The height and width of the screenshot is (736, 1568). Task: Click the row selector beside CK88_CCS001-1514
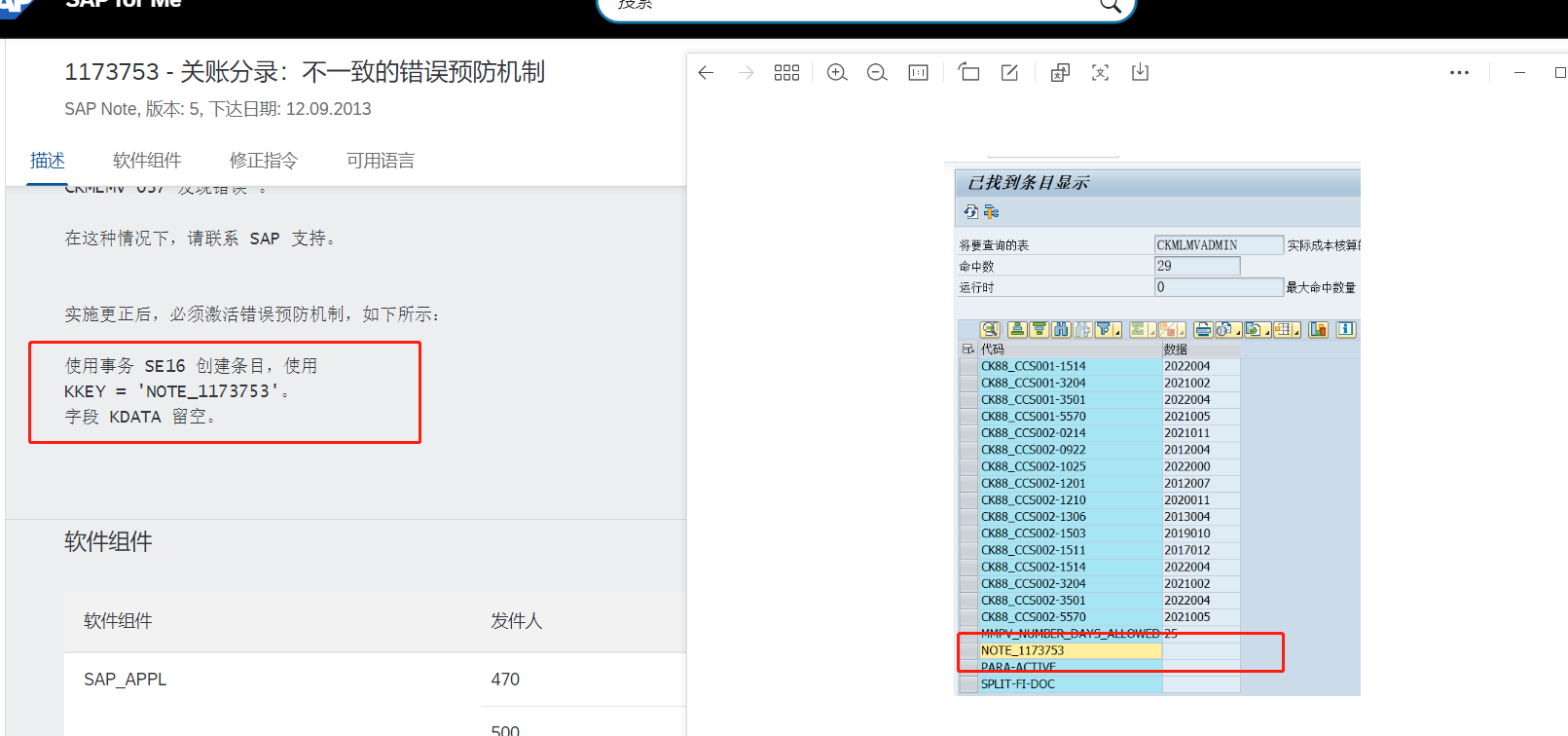(x=968, y=367)
